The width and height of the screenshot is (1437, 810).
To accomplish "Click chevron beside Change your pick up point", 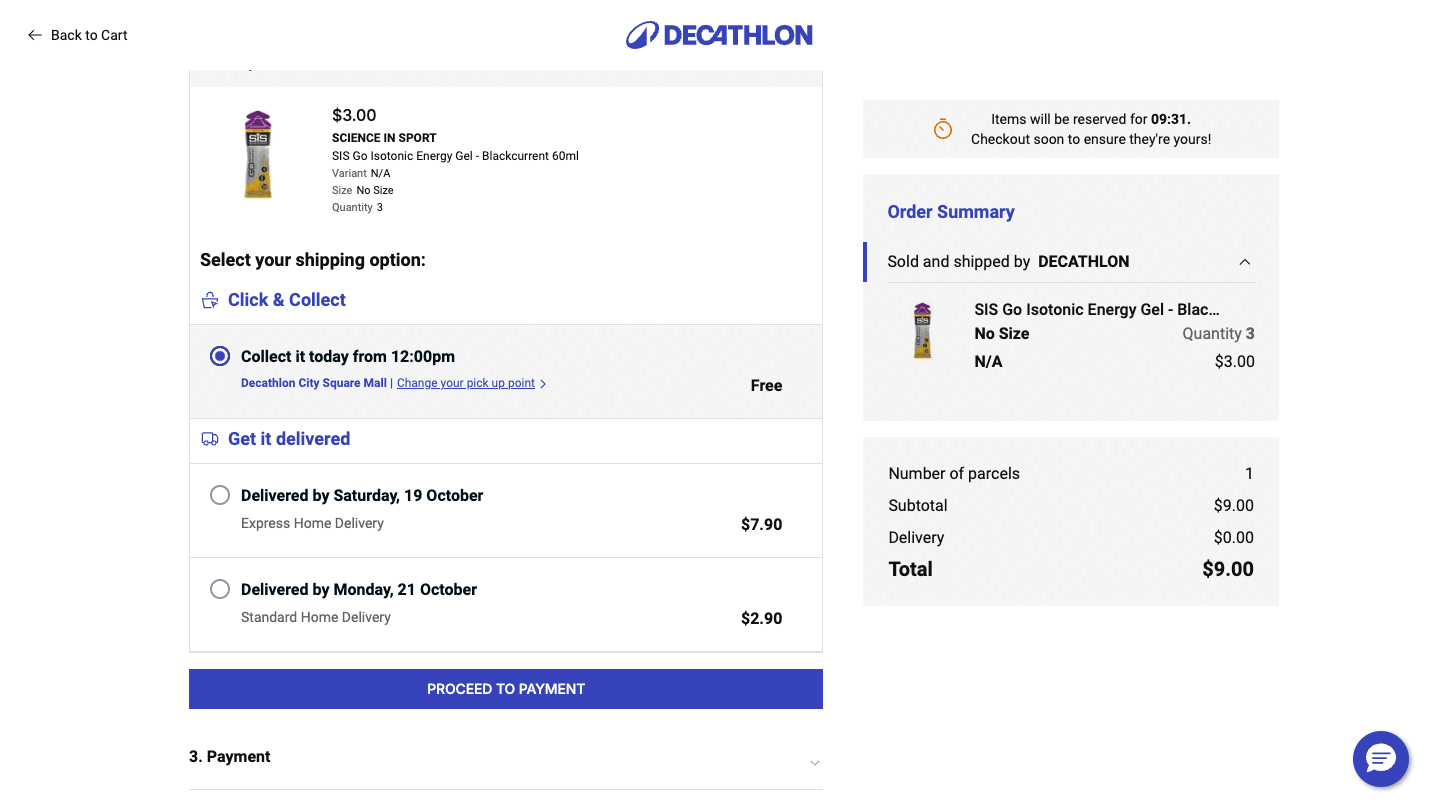I will [543, 384].
